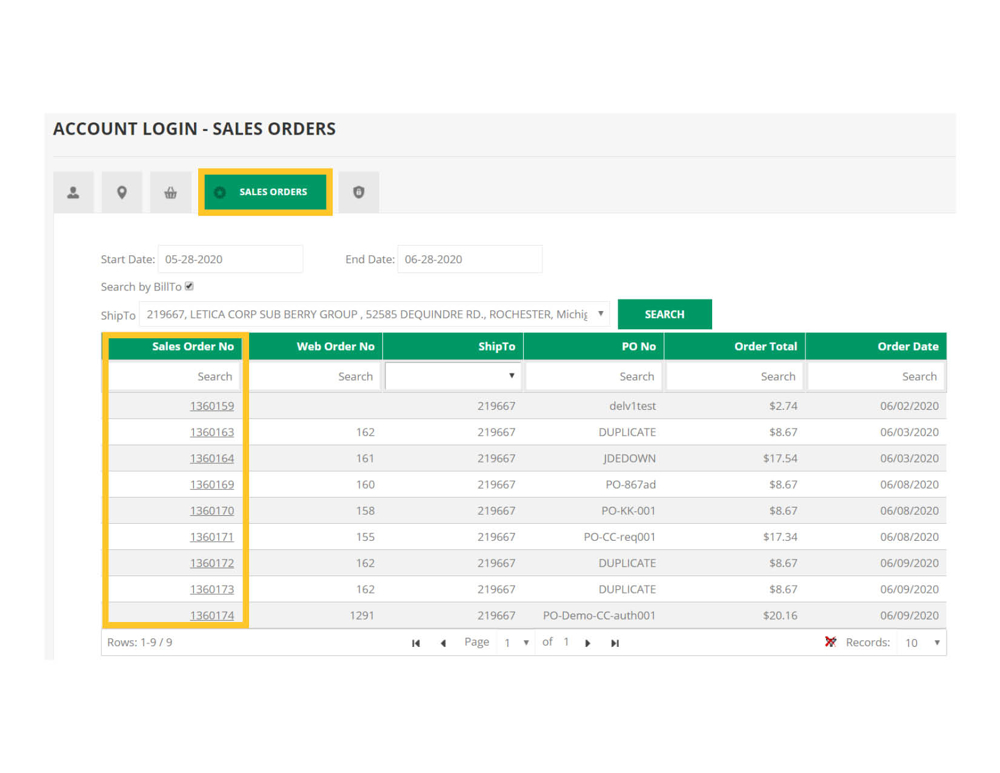This screenshot has width=1000, height=773.
Task: Click the red clear filters icon
Action: point(830,642)
